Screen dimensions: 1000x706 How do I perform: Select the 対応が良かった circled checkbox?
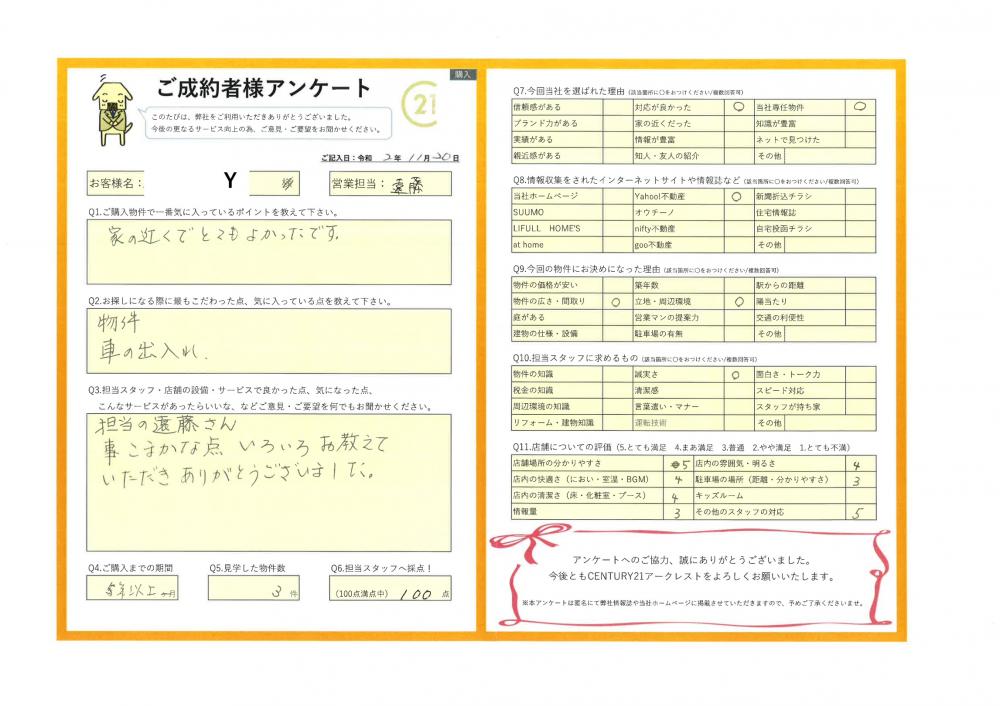(x=737, y=107)
